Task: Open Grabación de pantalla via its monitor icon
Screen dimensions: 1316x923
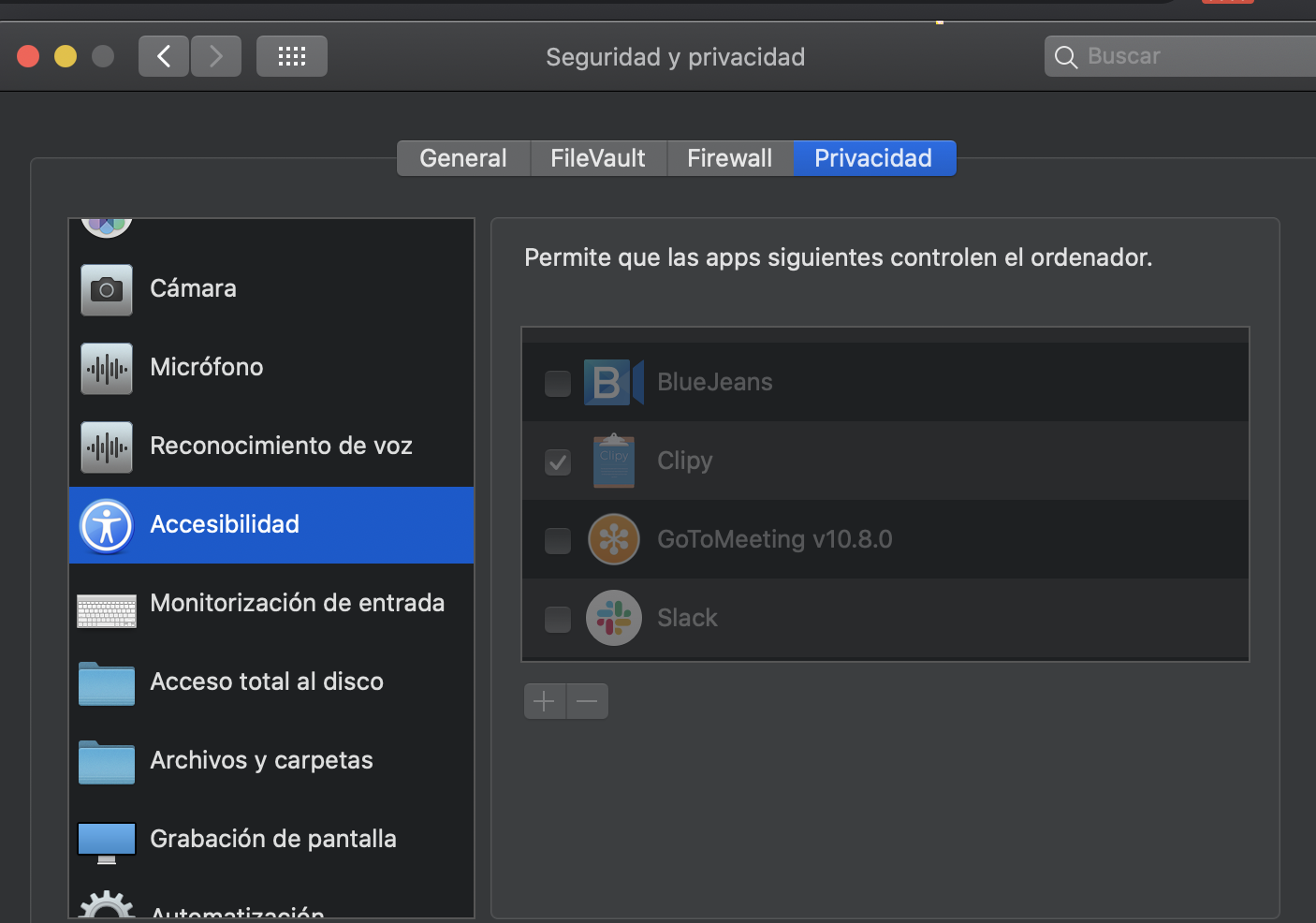Action: [106, 842]
